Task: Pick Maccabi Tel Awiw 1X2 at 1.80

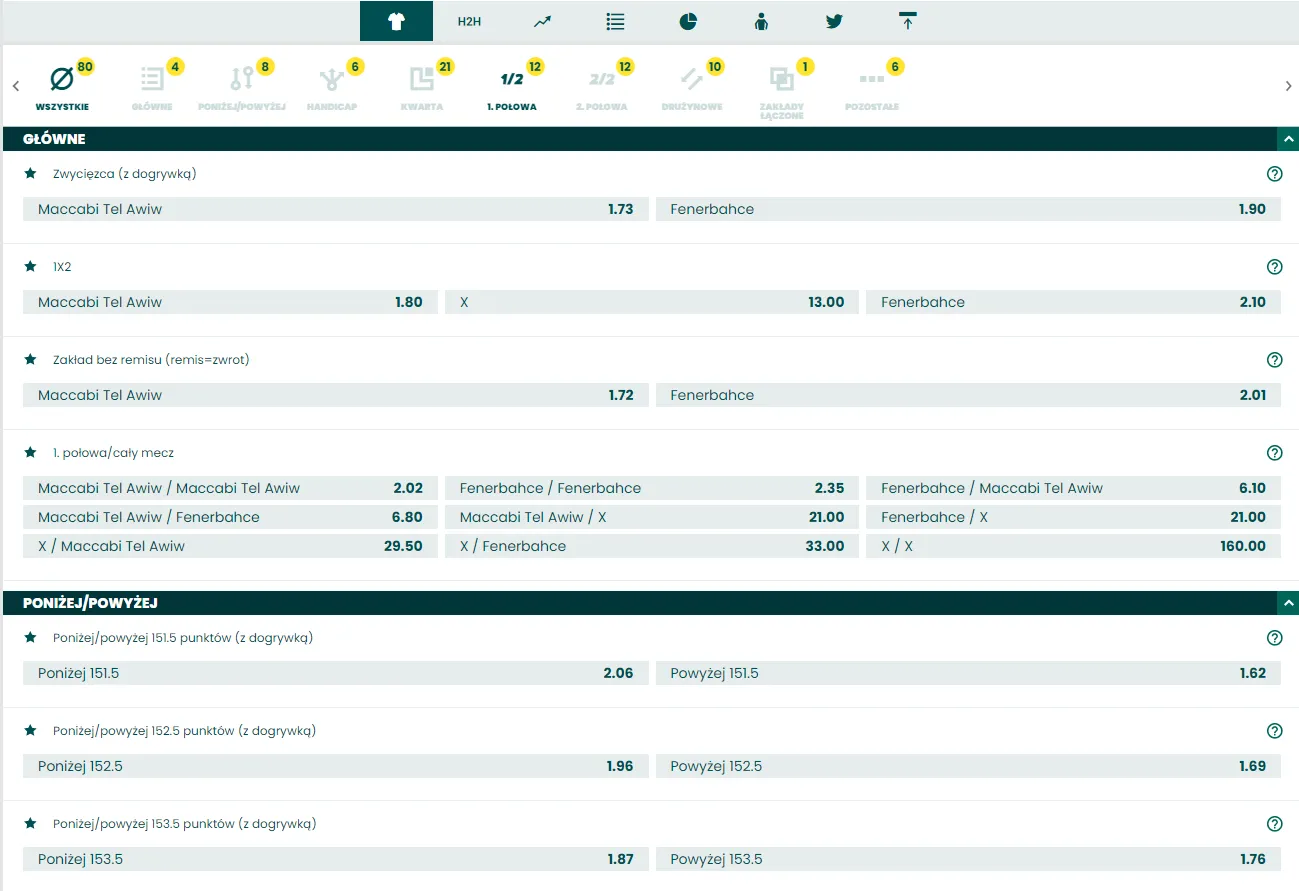Action: pos(230,302)
